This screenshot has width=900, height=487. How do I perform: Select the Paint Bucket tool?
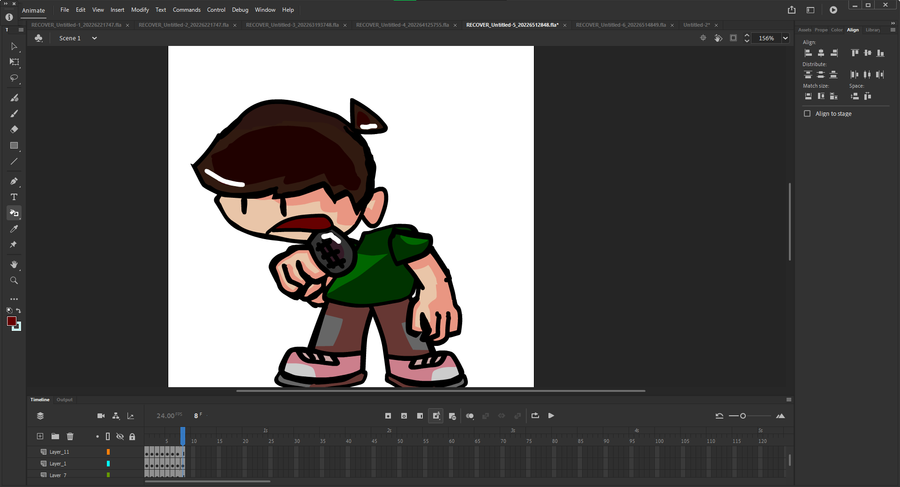point(14,213)
